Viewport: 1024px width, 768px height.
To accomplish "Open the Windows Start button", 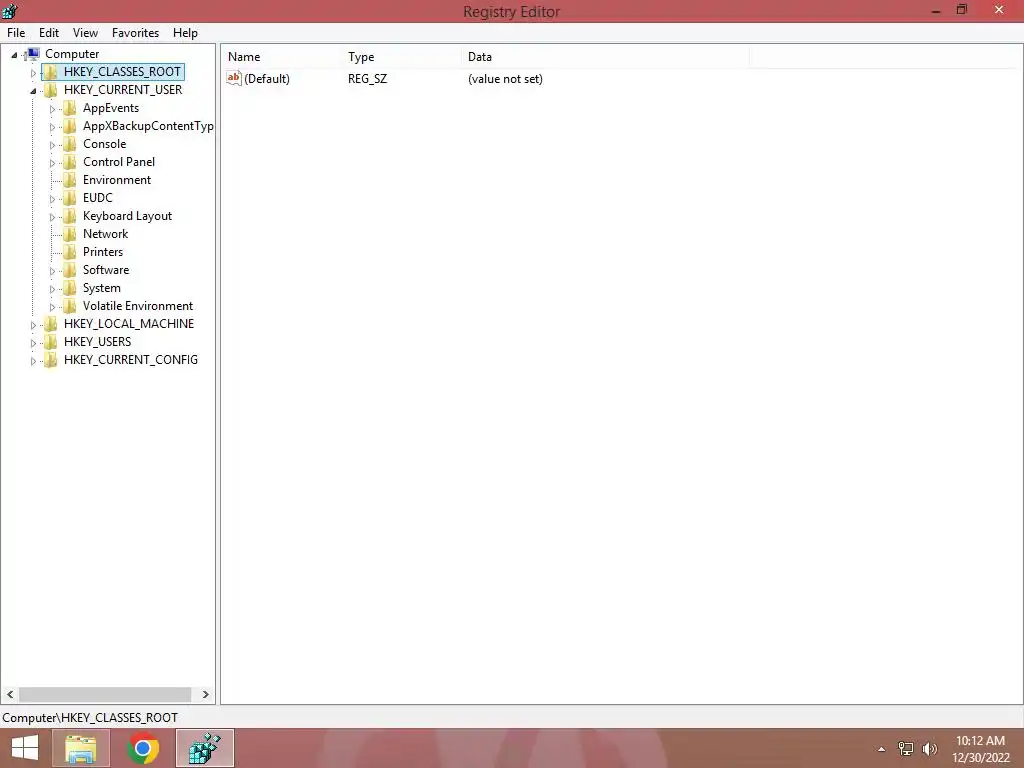I will [x=25, y=748].
